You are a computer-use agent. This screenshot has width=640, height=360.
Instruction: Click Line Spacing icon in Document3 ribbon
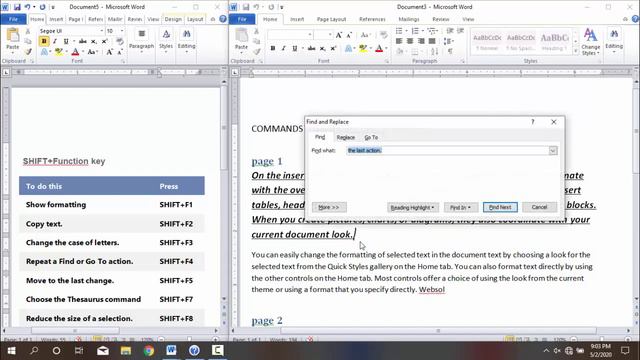point(448,41)
